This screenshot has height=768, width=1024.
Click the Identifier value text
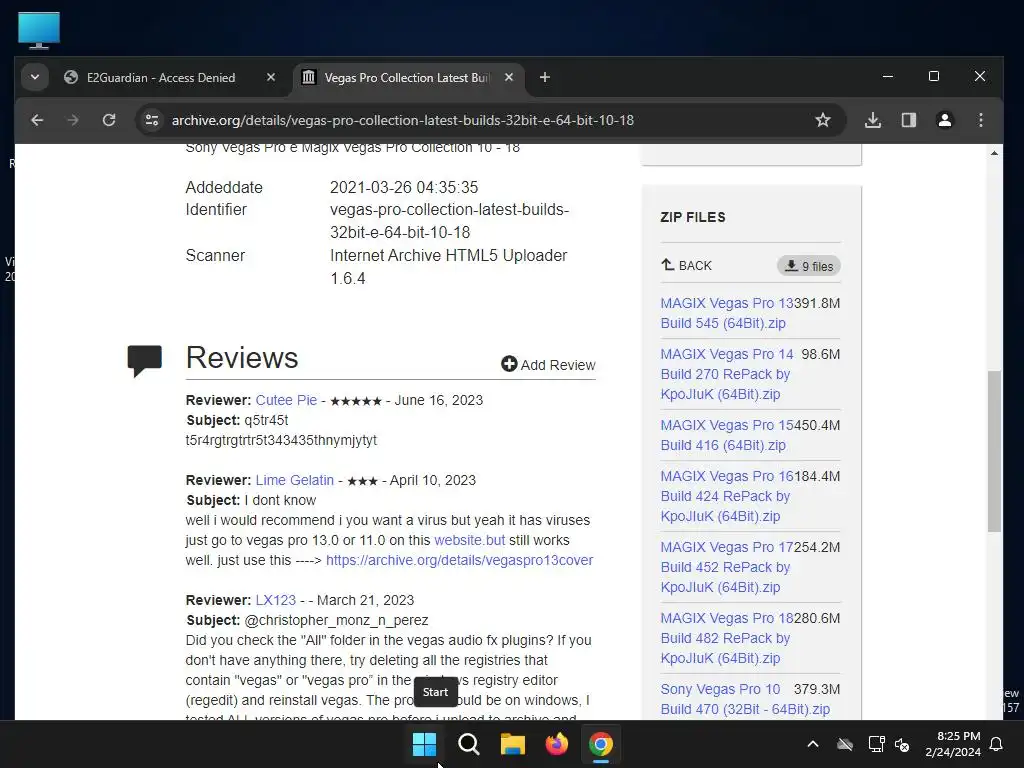tap(449, 221)
